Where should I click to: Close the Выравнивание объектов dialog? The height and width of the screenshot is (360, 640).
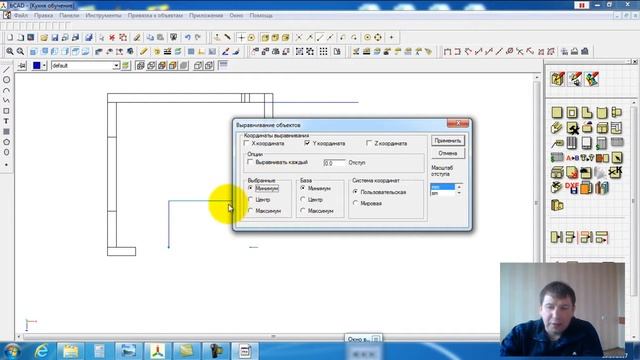click(458, 123)
